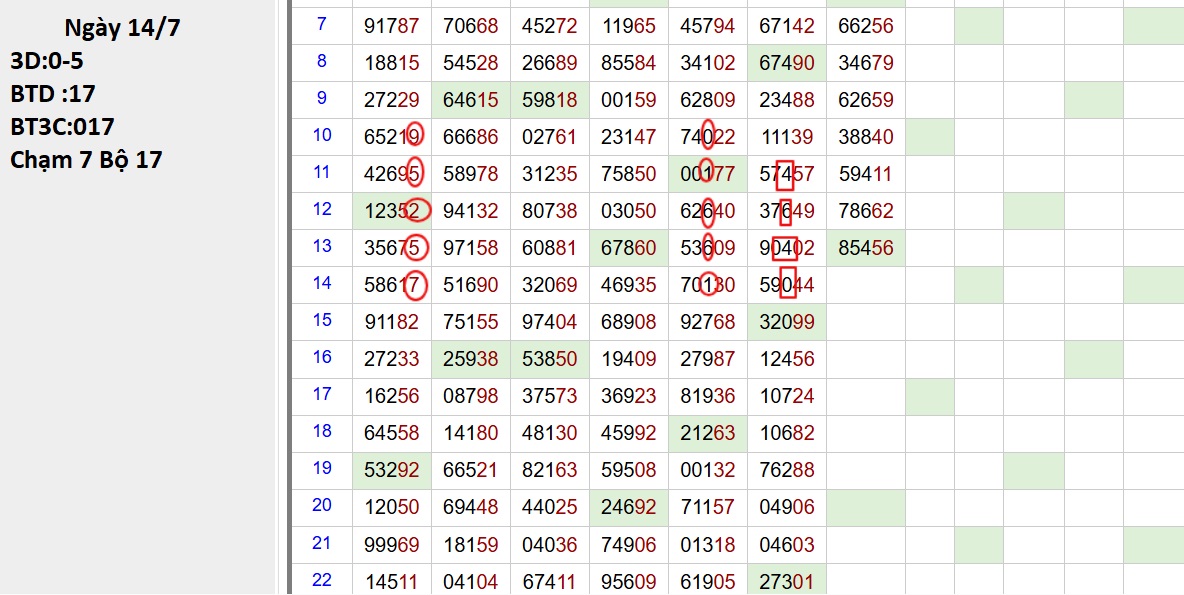Viewport: 1184px width, 595px height.
Task: Click the red circle on cell 74022
Action: point(708,134)
